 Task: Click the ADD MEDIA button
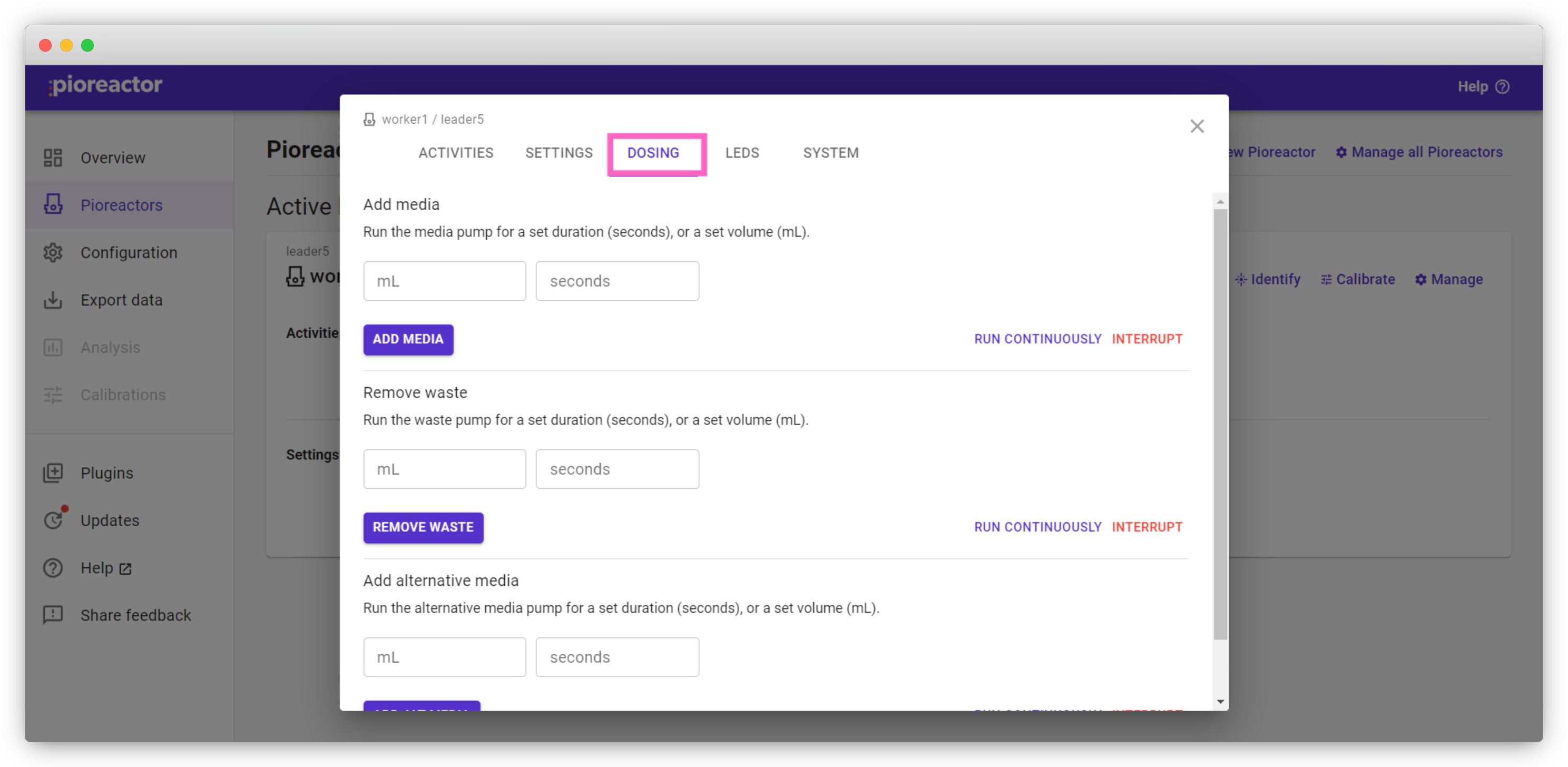(x=408, y=339)
